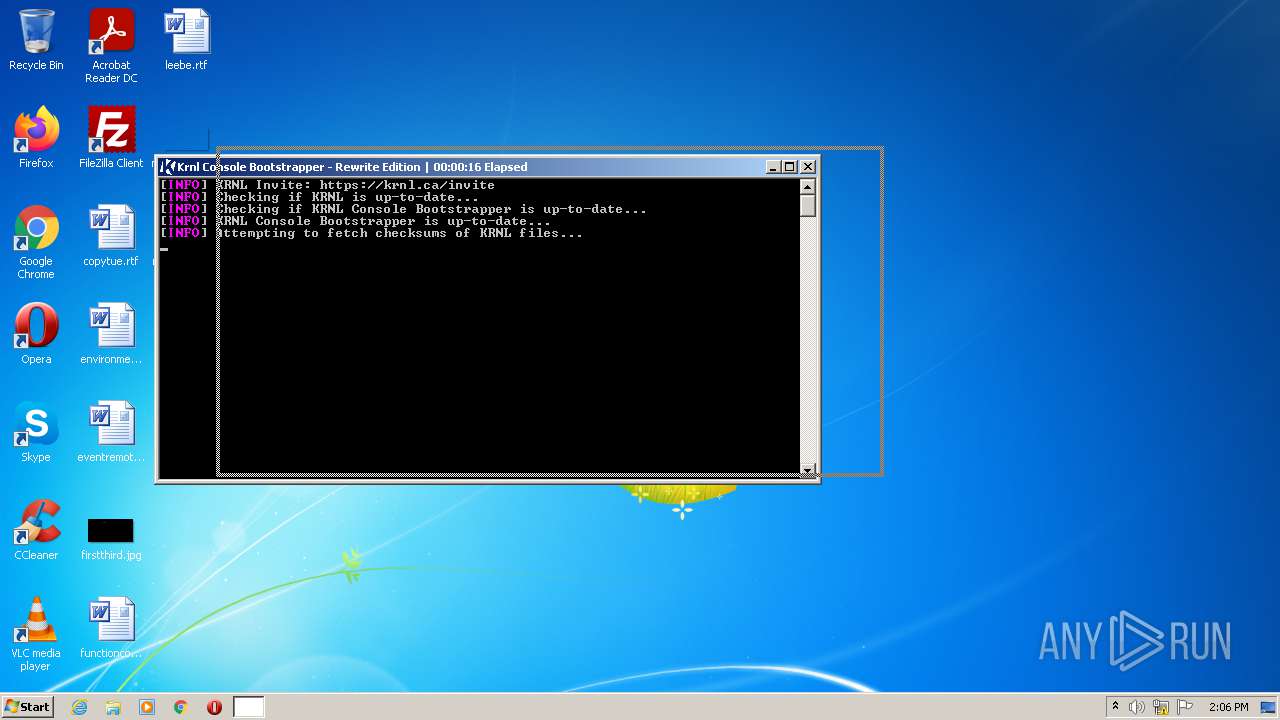Open Acrobat Reader DC shortcut
Screen dimensions: 1280x720
(111, 46)
